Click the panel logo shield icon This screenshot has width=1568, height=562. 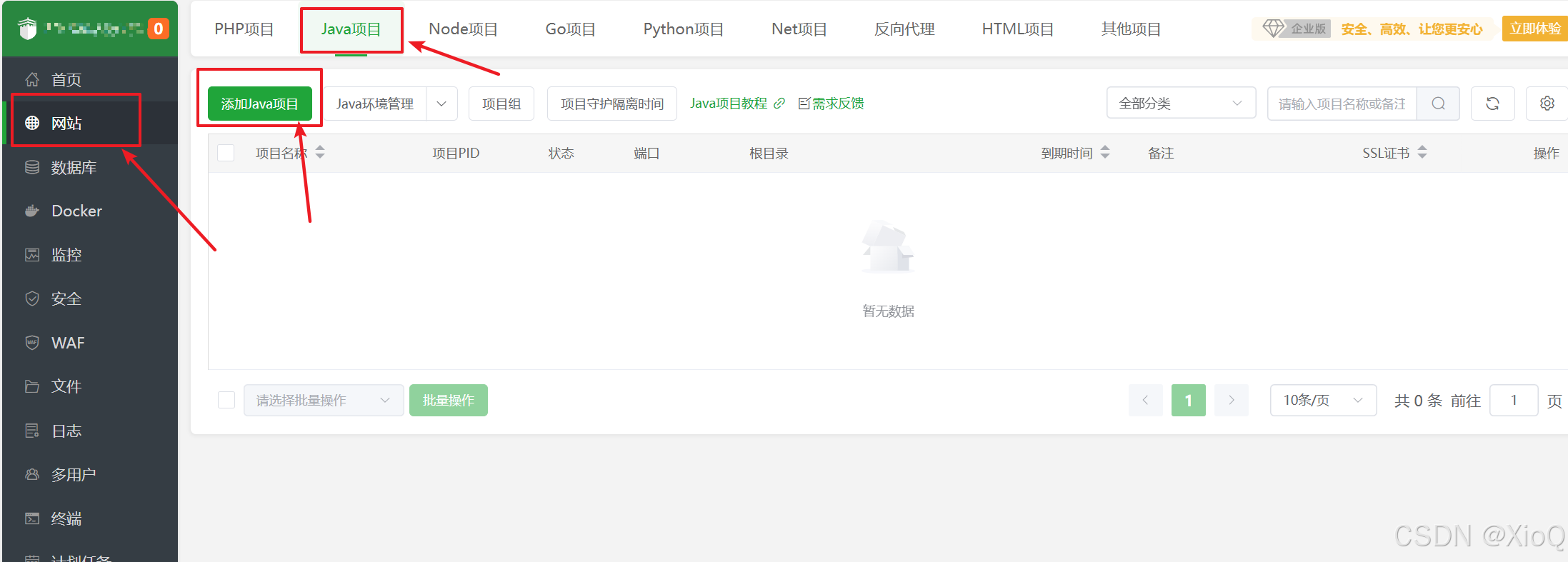pos(27,29)
